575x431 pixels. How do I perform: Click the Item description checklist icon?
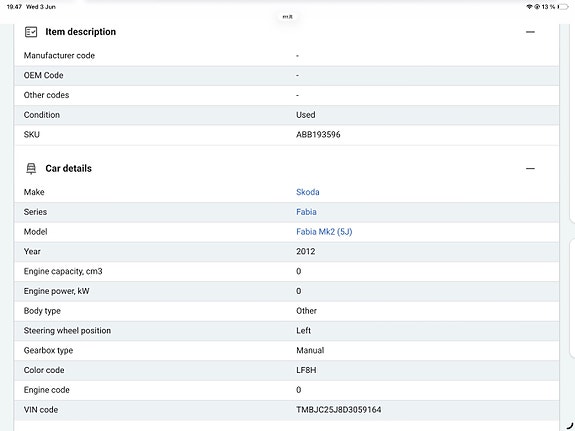click(x=31, y=32)
